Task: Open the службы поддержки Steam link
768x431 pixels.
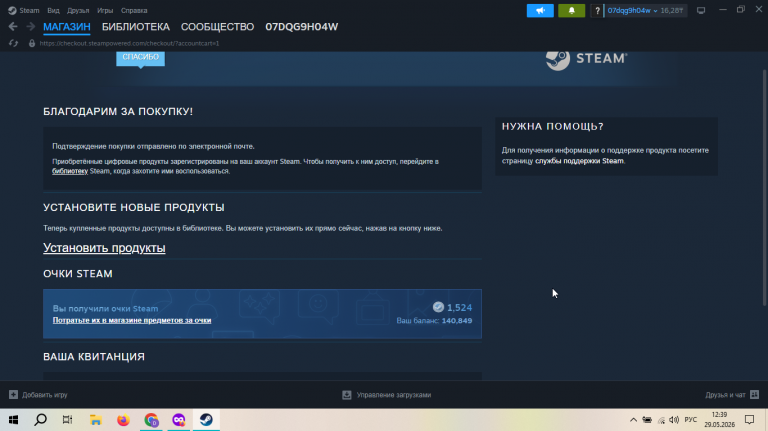Action: (579, 161)
